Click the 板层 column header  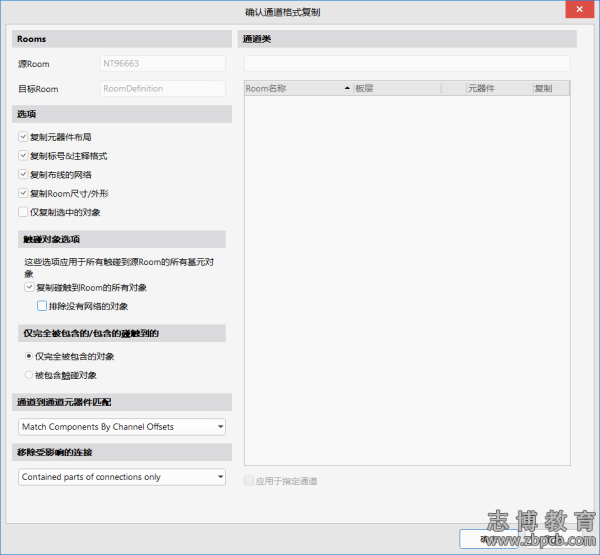[x=397, y=88]
